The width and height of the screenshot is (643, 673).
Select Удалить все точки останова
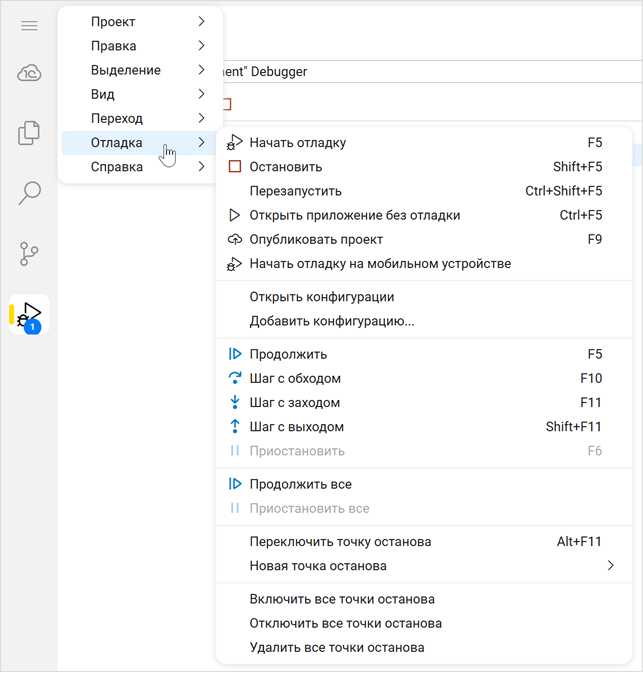pos(337,648)
